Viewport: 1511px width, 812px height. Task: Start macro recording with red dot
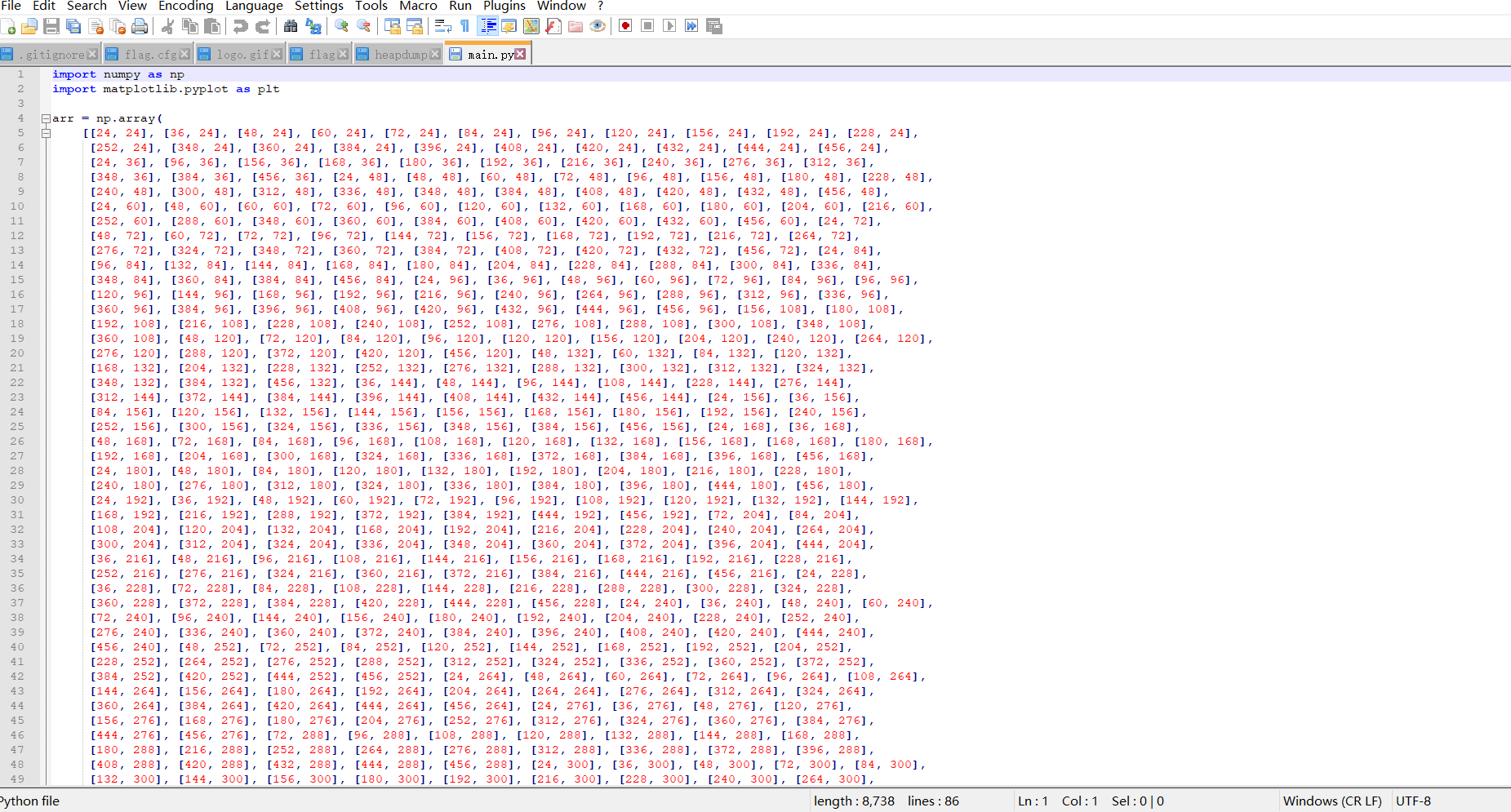[x=625, y=27]
